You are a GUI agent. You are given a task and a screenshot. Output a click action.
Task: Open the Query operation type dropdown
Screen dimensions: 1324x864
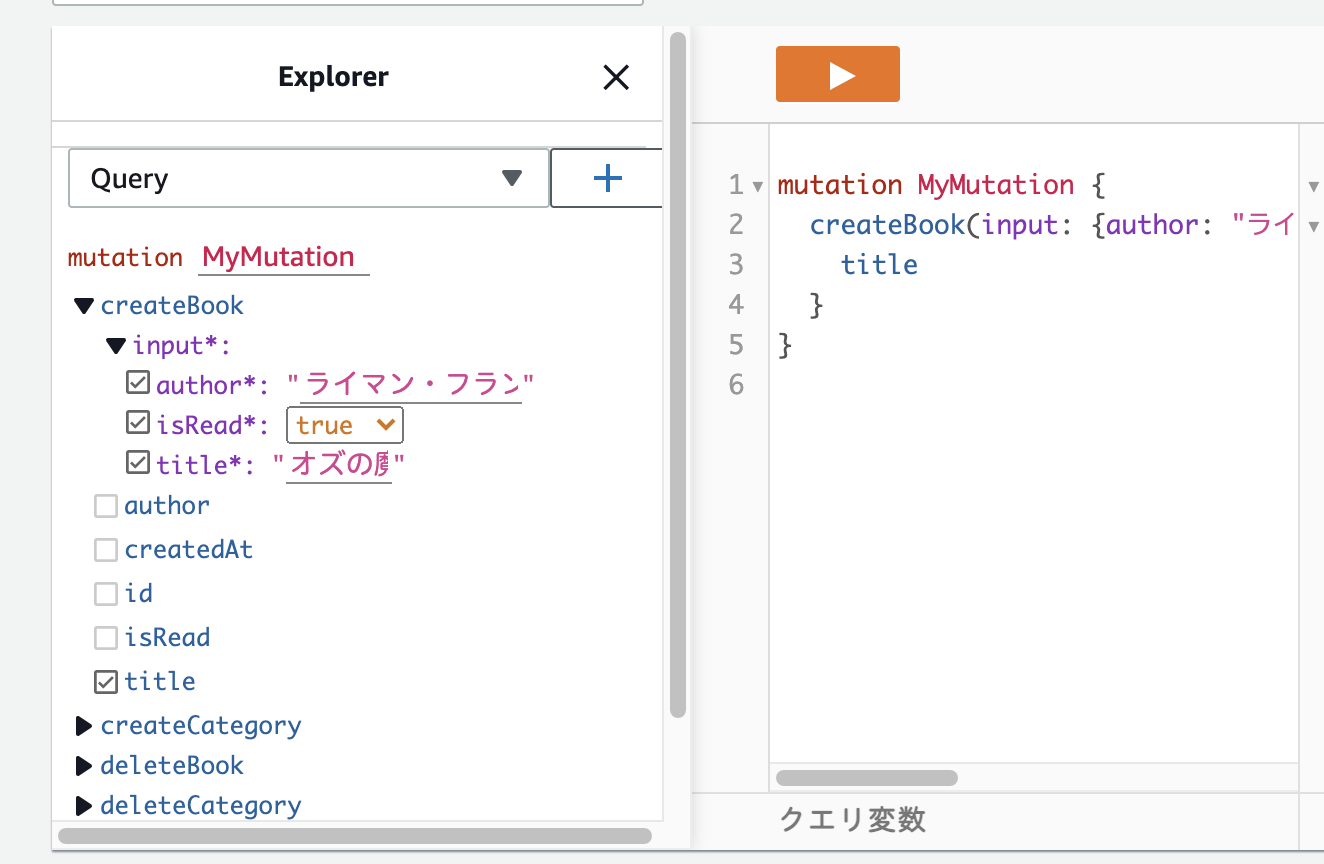[308, 179]
